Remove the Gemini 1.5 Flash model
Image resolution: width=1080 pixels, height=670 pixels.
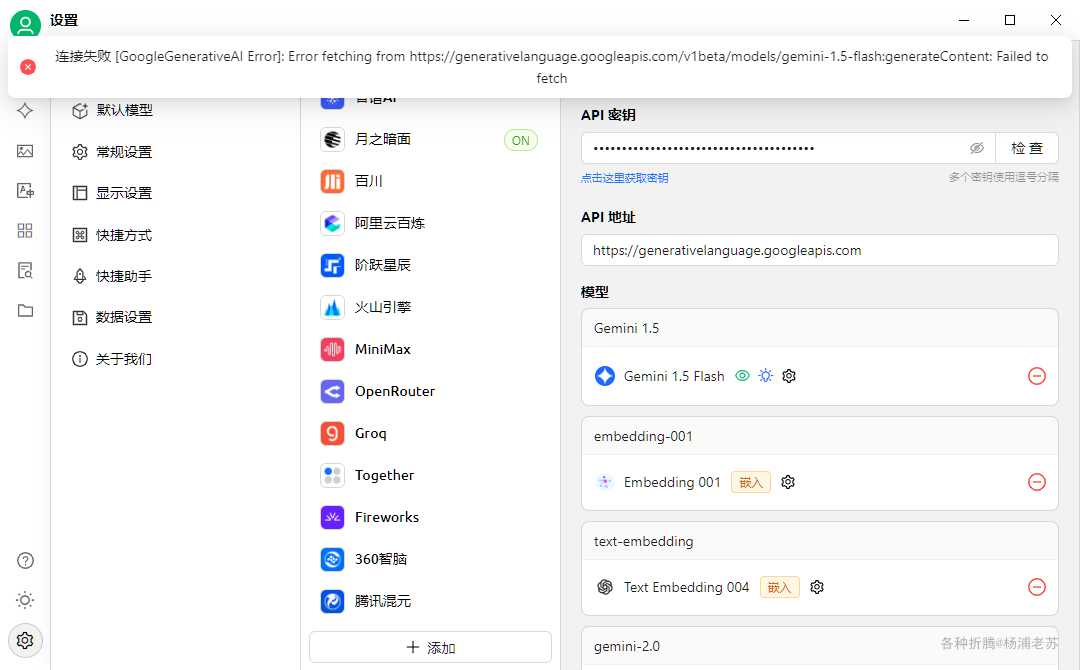(1037, 376)
